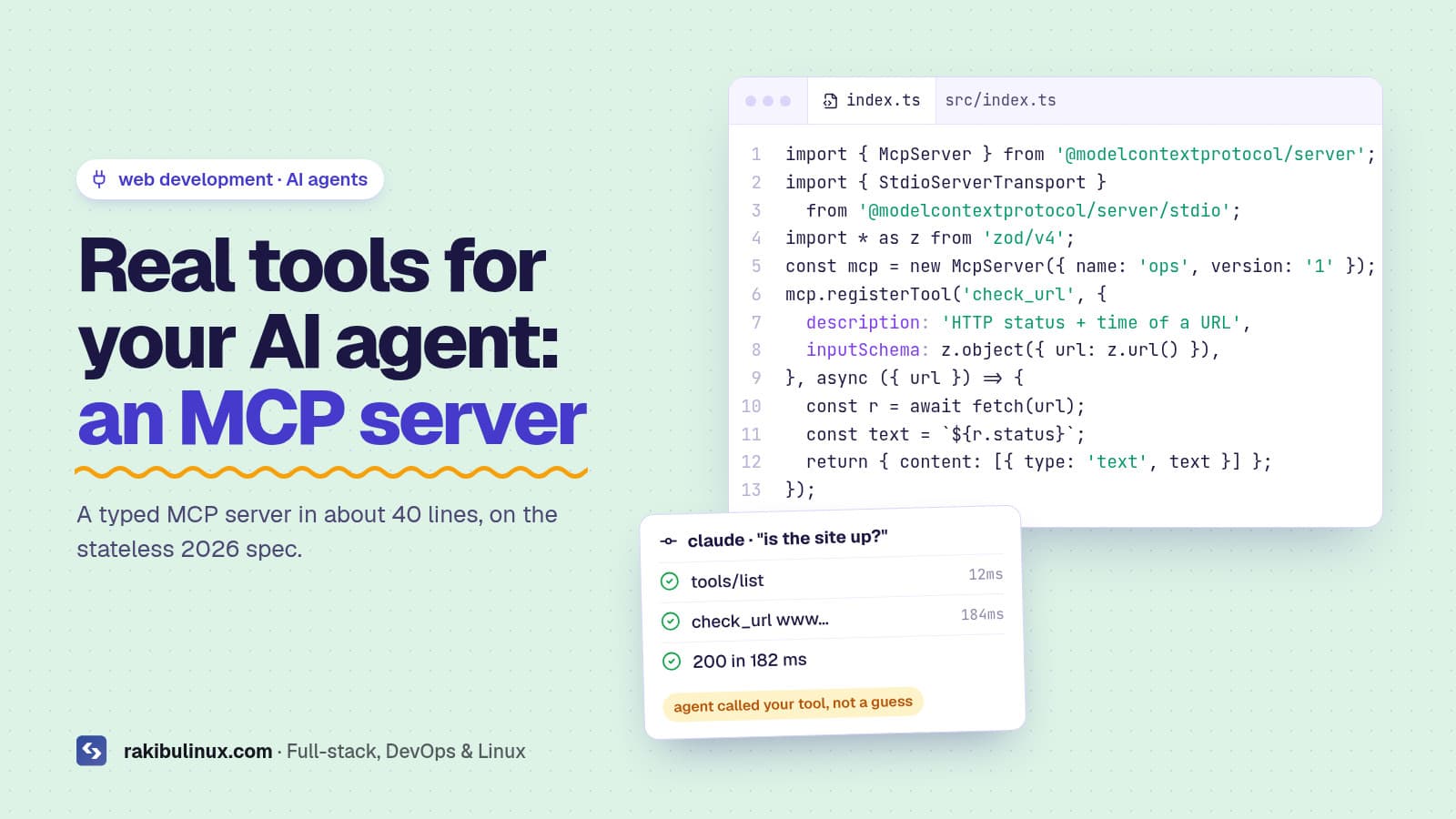This screenshot has width=1456, height=819.
Task: Click the check icon next to tools/list
Action: point(670,581)
